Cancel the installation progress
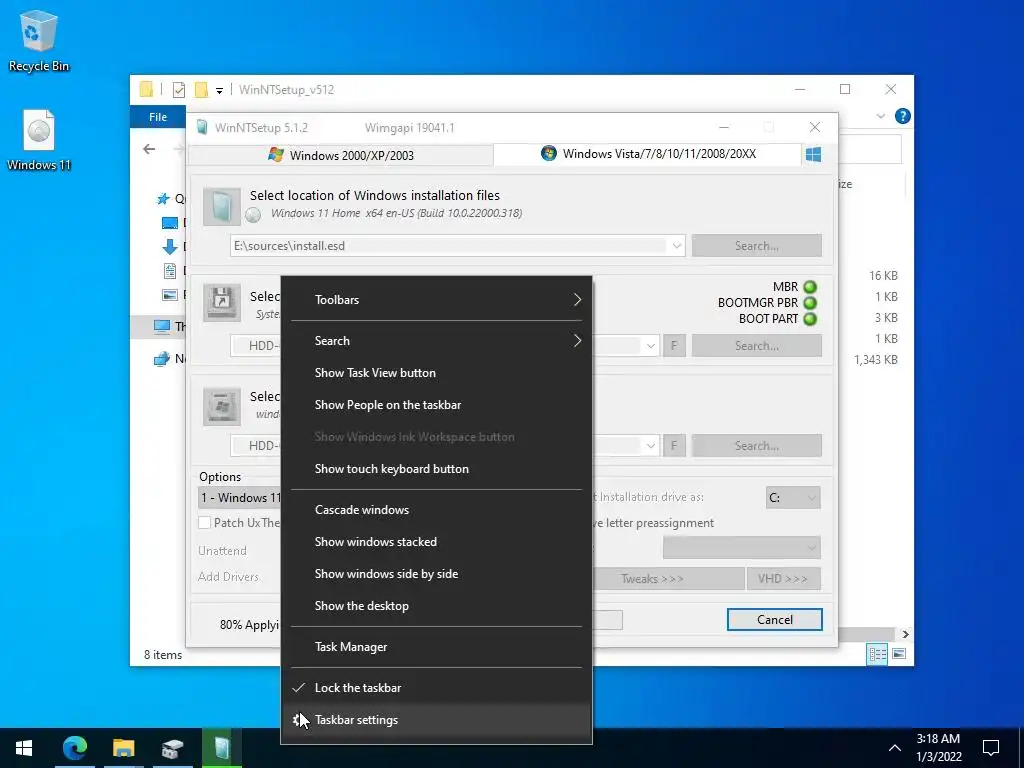 coord(775,620)
